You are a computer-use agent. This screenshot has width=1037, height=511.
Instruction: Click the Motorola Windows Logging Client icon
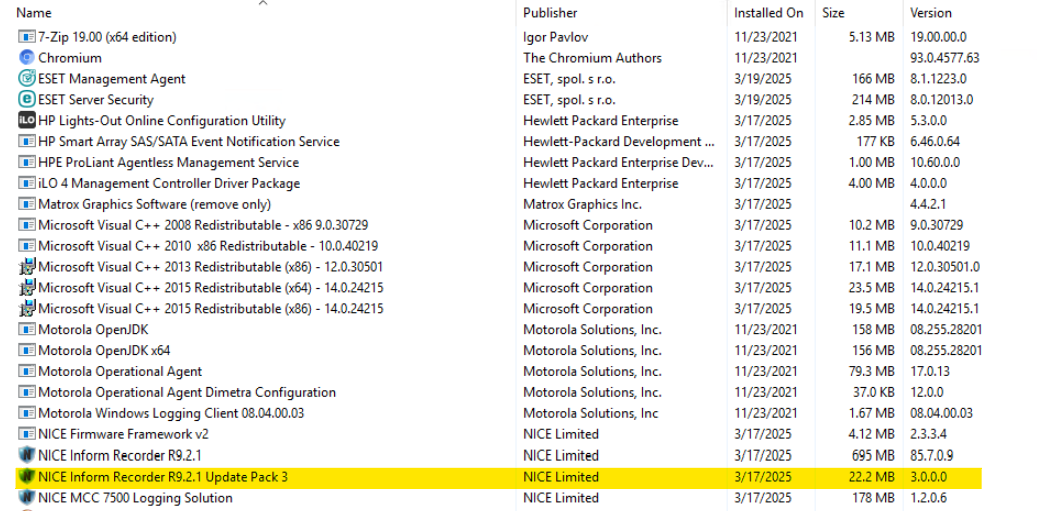pyautogui.click(x=27, y=414)
